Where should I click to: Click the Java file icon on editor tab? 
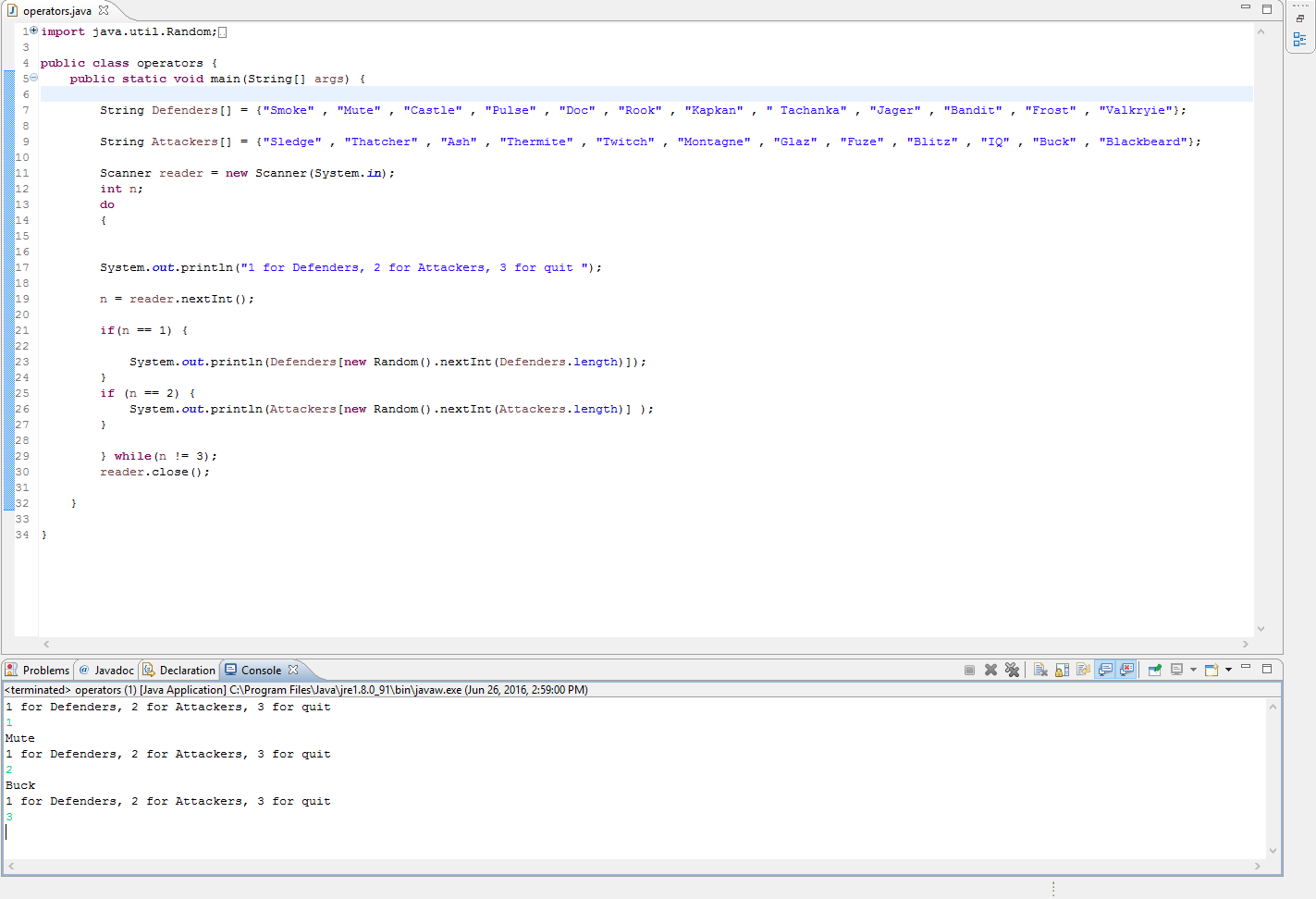(x=12, y=10)
